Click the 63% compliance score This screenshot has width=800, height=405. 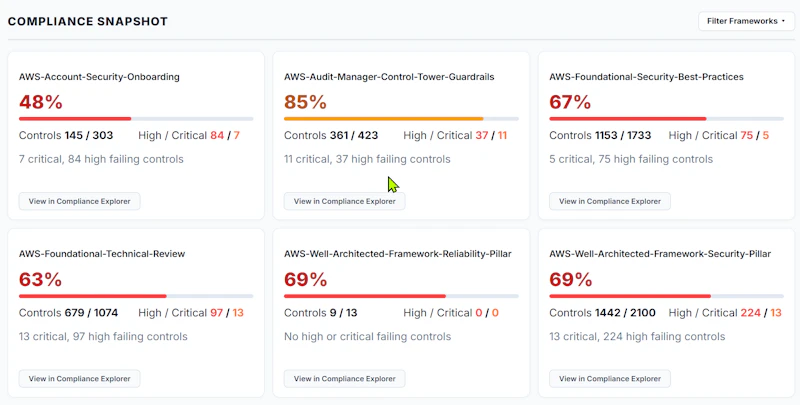click(x=40, y=280)
